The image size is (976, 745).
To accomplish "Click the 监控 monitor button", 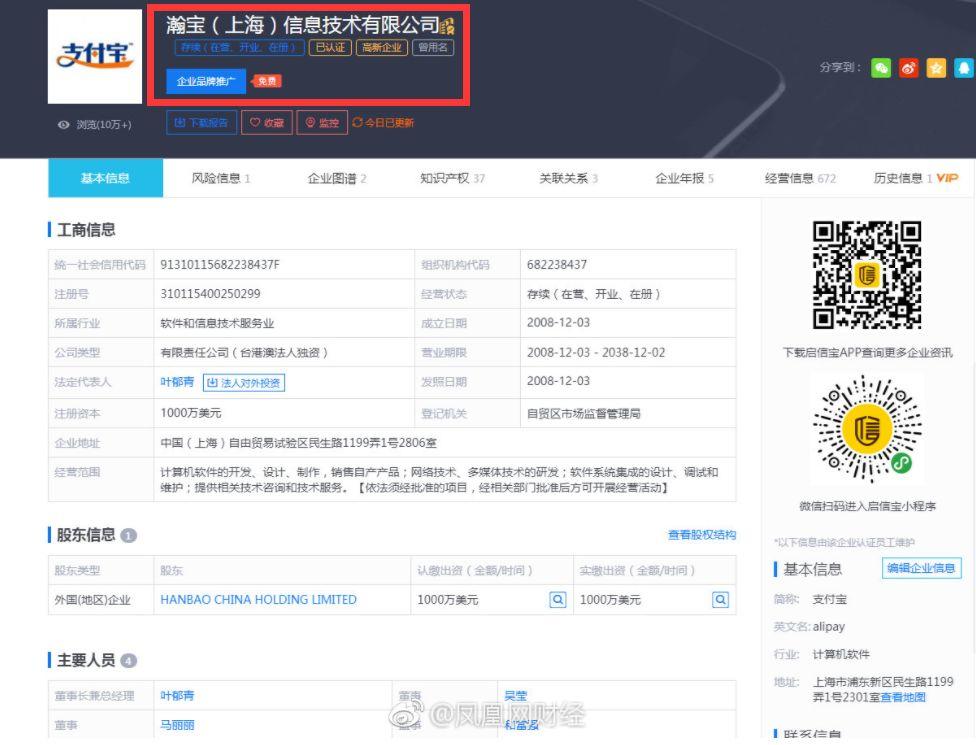I will [x=322, y=123].
